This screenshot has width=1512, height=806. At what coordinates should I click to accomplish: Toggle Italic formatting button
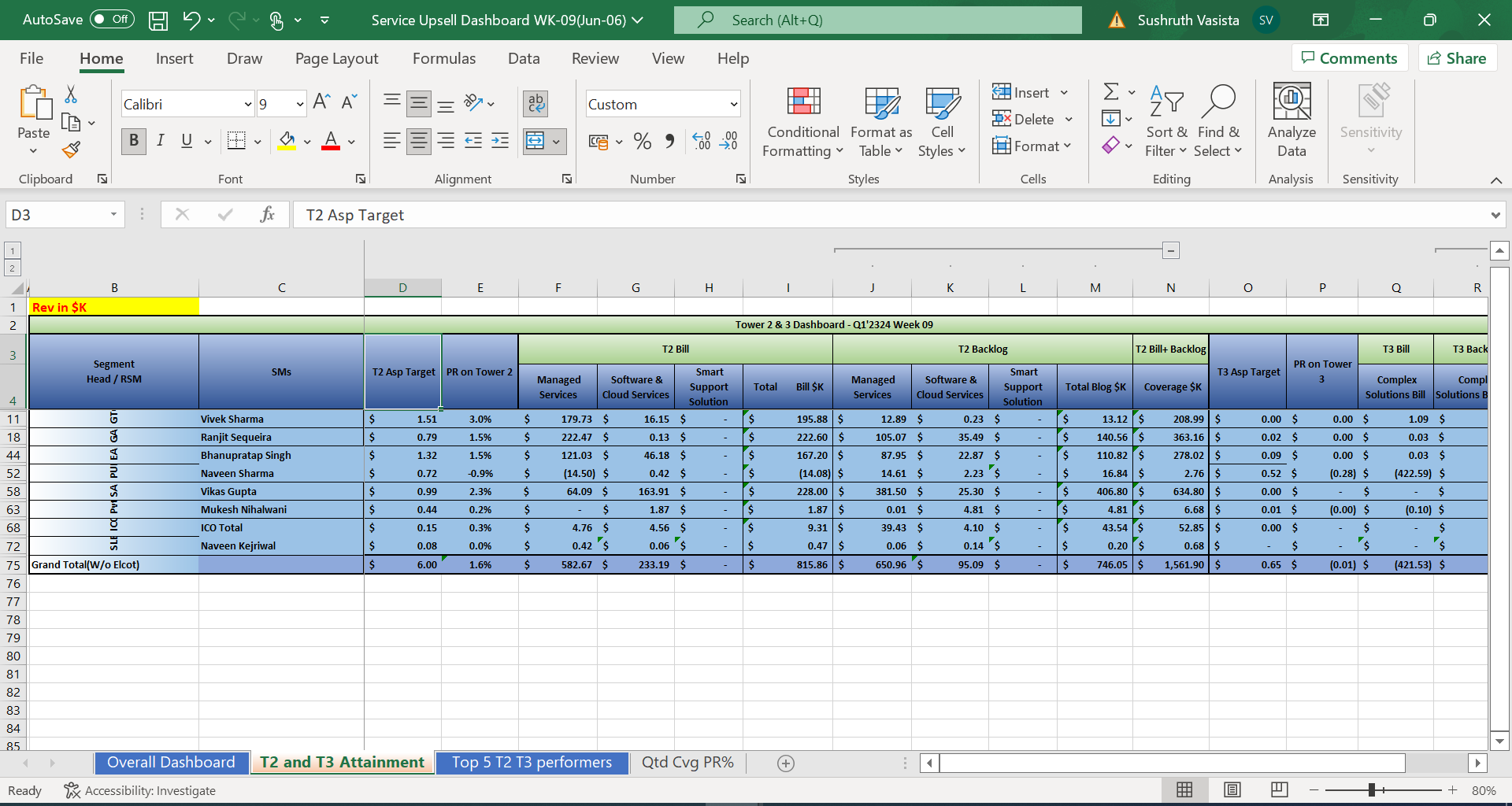click(160, 141)
